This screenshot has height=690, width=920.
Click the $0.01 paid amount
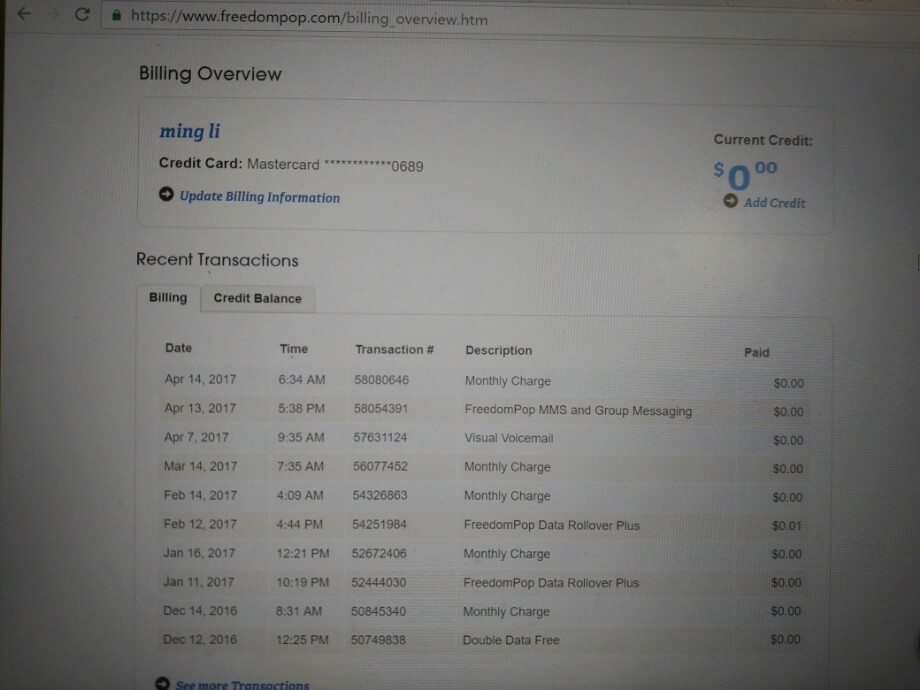tap(787, 526)
